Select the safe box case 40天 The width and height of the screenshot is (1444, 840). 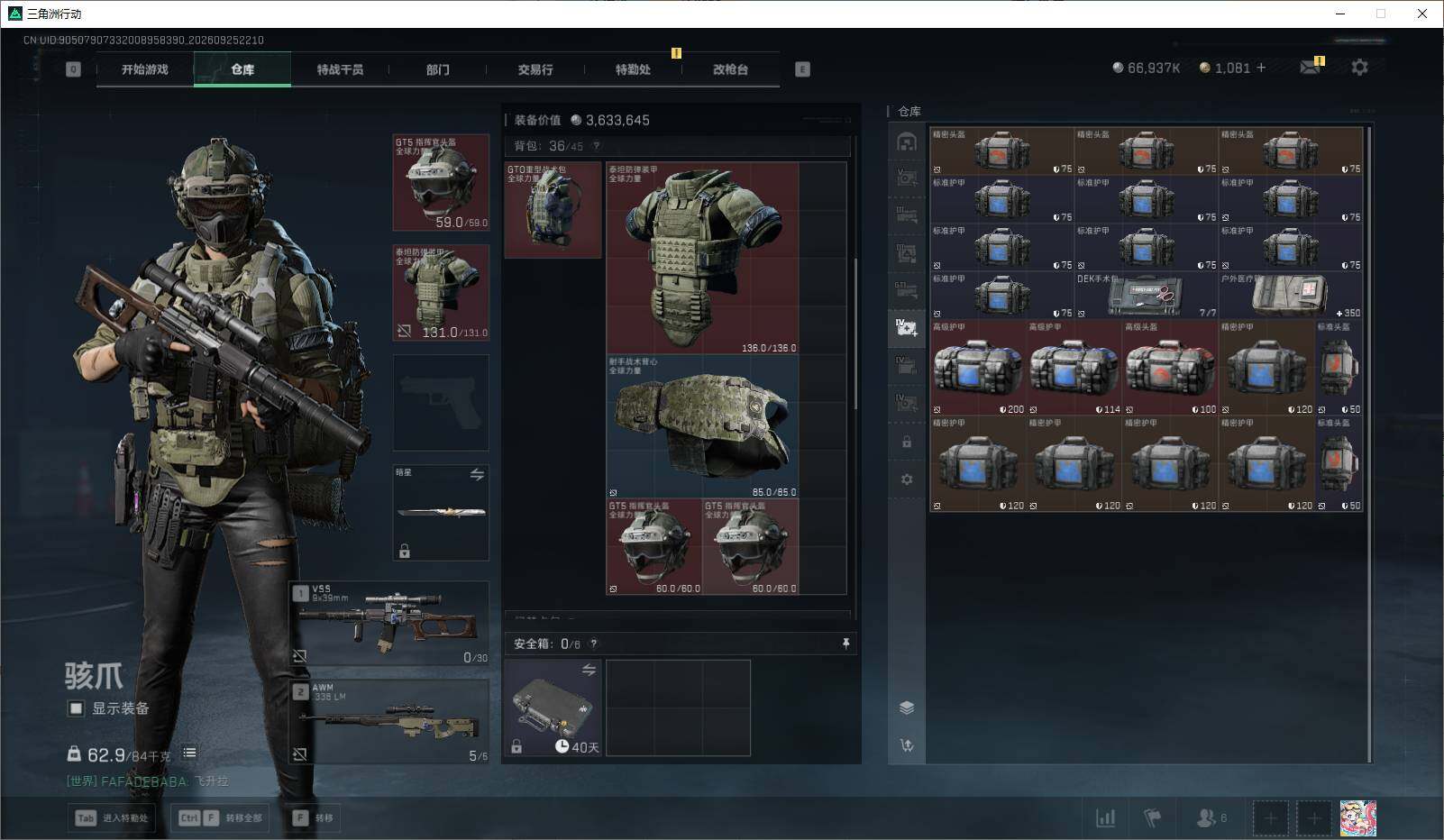(553, 708)
